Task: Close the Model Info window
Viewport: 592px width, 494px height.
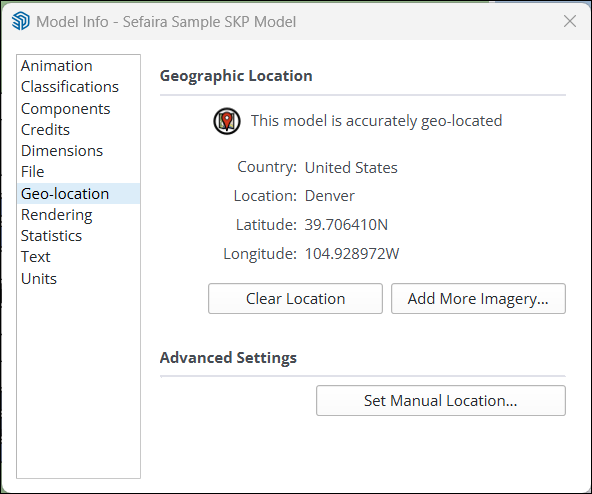Action: [570, 21]
